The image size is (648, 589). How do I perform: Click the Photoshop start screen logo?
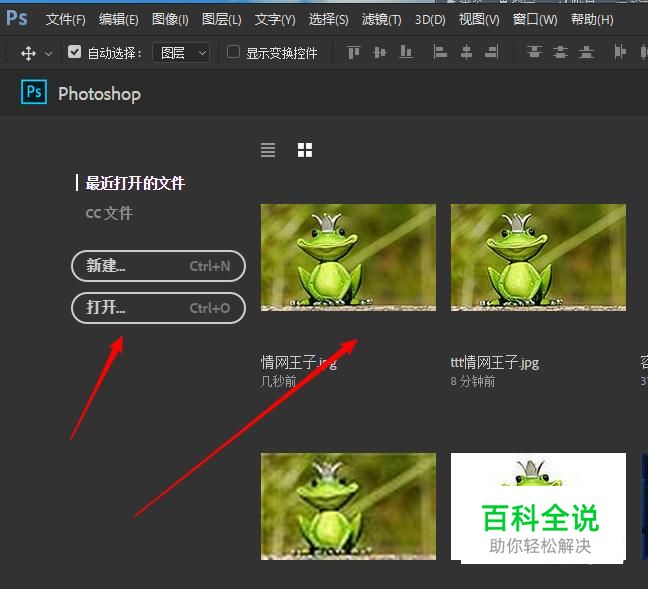pyautogui.click(x=34, y=92)
